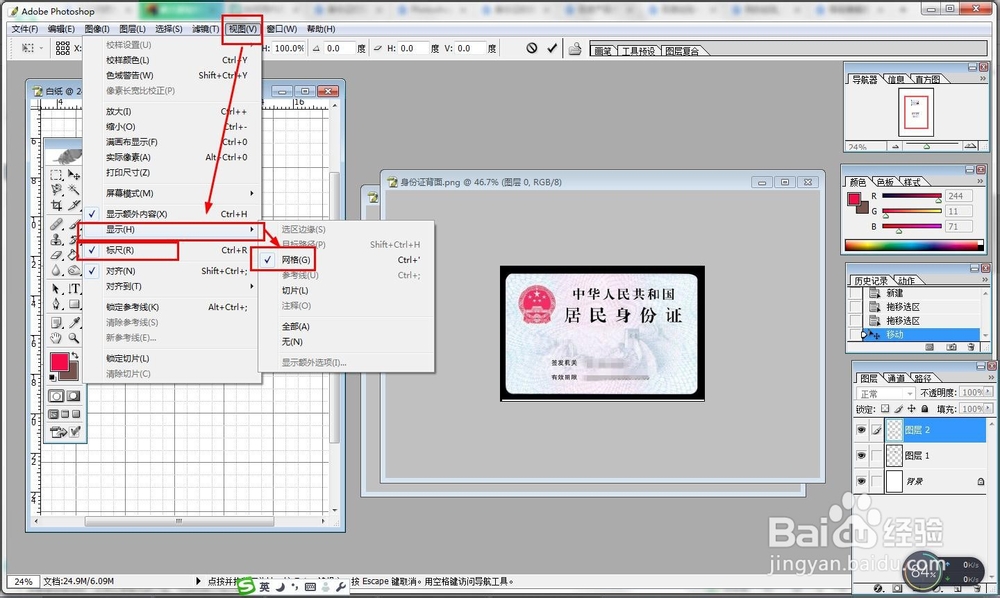Reset to default black and white colors
1000x598 pixels.
pyautogui.click(x=53, y=377)
